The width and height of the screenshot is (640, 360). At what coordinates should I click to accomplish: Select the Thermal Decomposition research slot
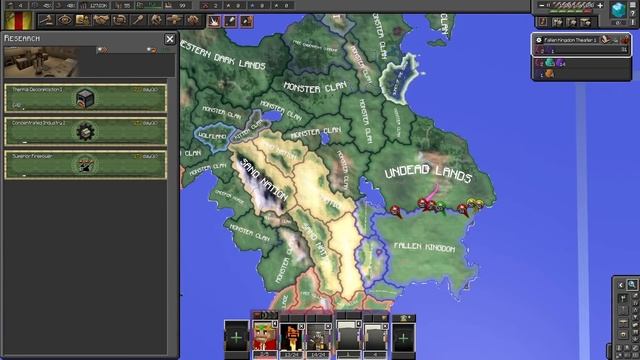85,98
